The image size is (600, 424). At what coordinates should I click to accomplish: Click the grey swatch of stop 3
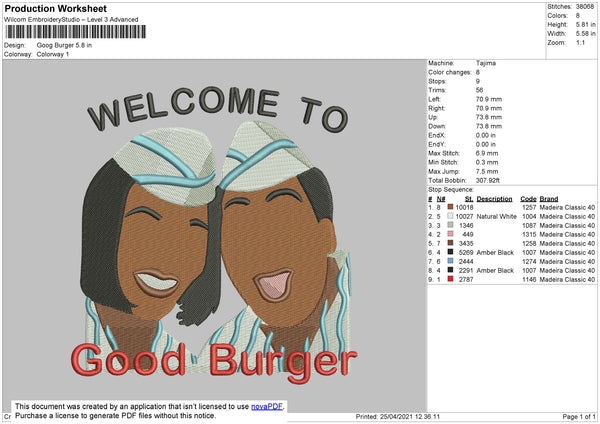[450, 225]
